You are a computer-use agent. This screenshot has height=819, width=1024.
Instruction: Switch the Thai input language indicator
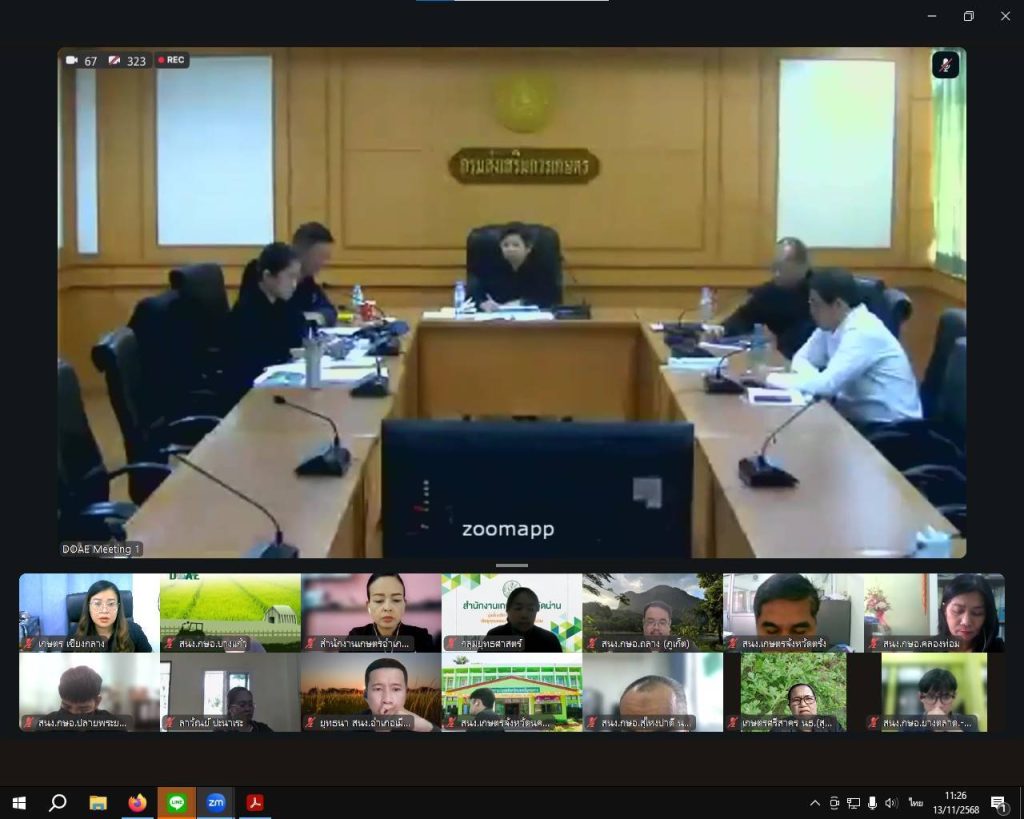[916, 803]
